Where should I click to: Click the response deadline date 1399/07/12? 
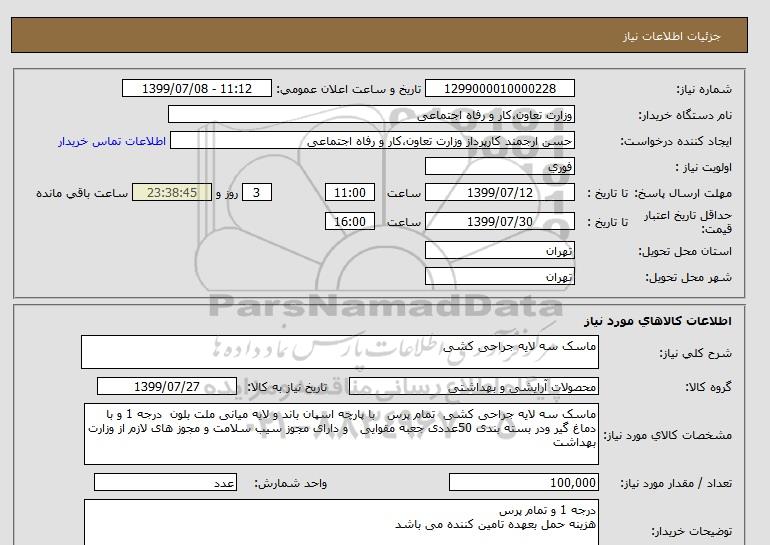coord(499,192)
